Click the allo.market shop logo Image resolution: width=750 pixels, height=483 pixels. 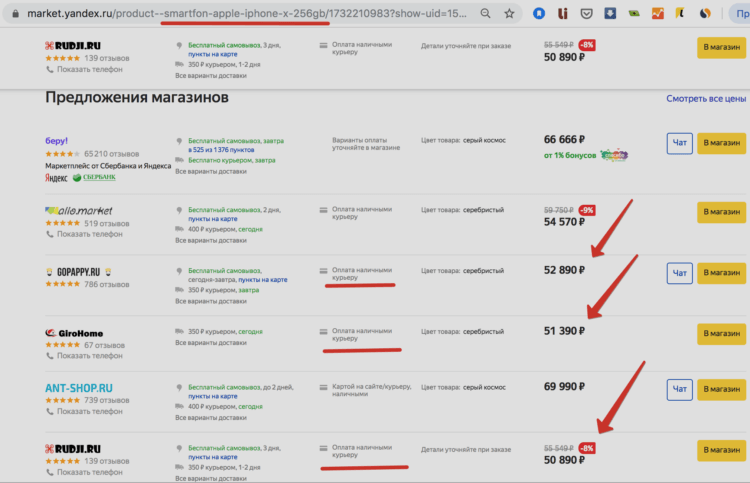(x=79, y=210)
